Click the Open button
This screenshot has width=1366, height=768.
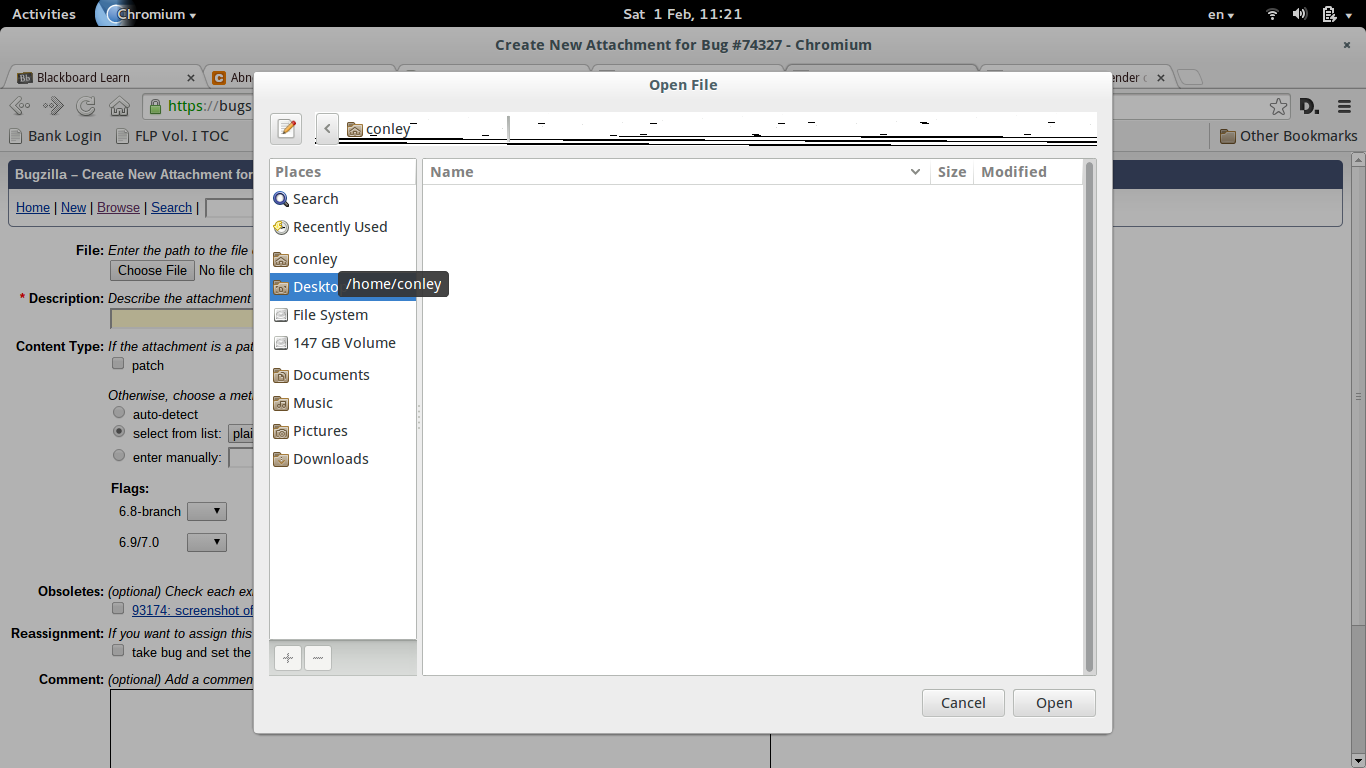(x=1054, y=703)
